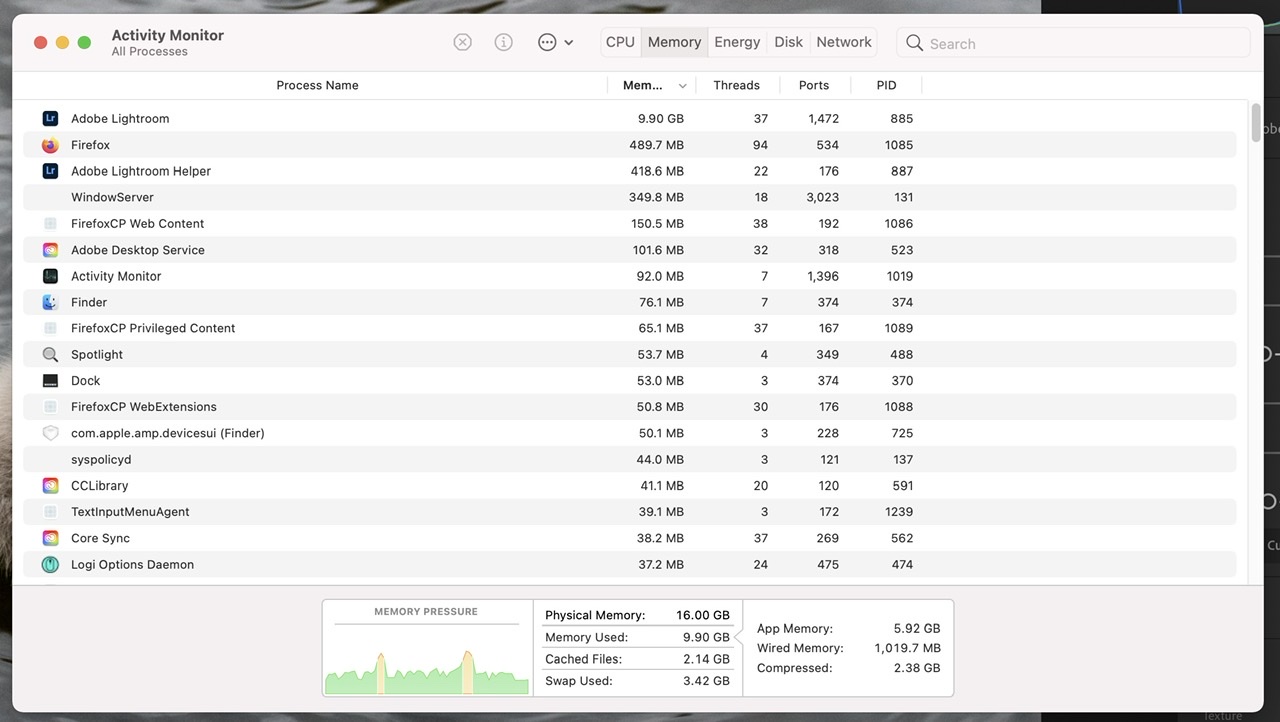
Task: Click the 489.7 MB Firefox memory value
Action: [x=657, y=145]
